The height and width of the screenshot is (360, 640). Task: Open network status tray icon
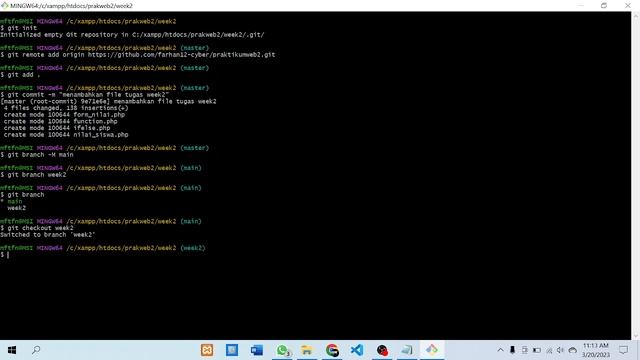click(549, 350)
